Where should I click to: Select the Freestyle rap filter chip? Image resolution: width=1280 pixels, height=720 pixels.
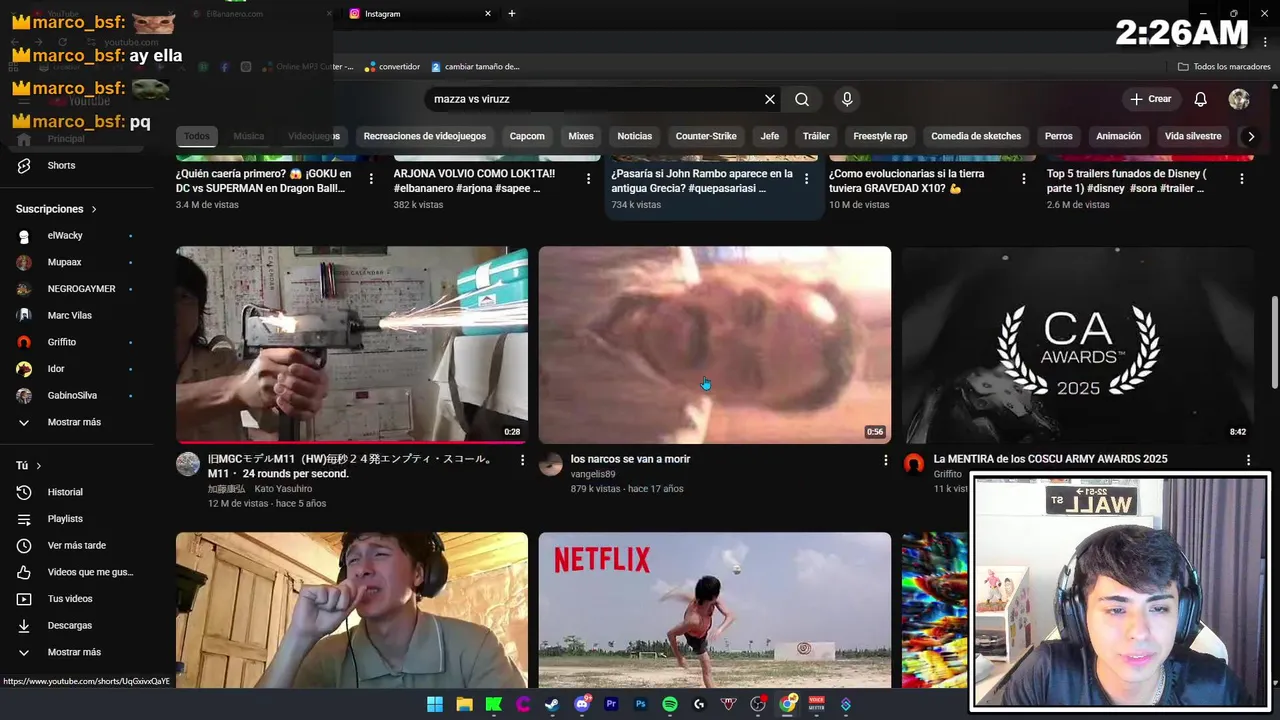coord(880,136)
